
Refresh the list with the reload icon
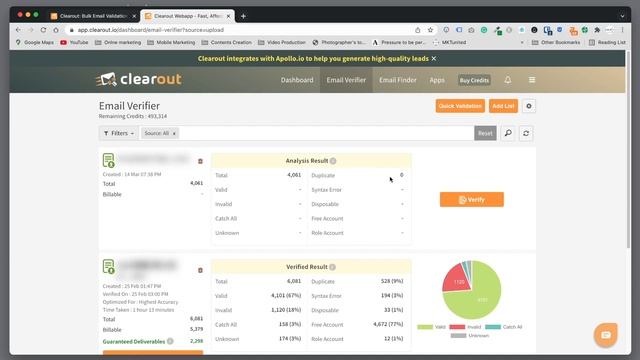(526, 133)
